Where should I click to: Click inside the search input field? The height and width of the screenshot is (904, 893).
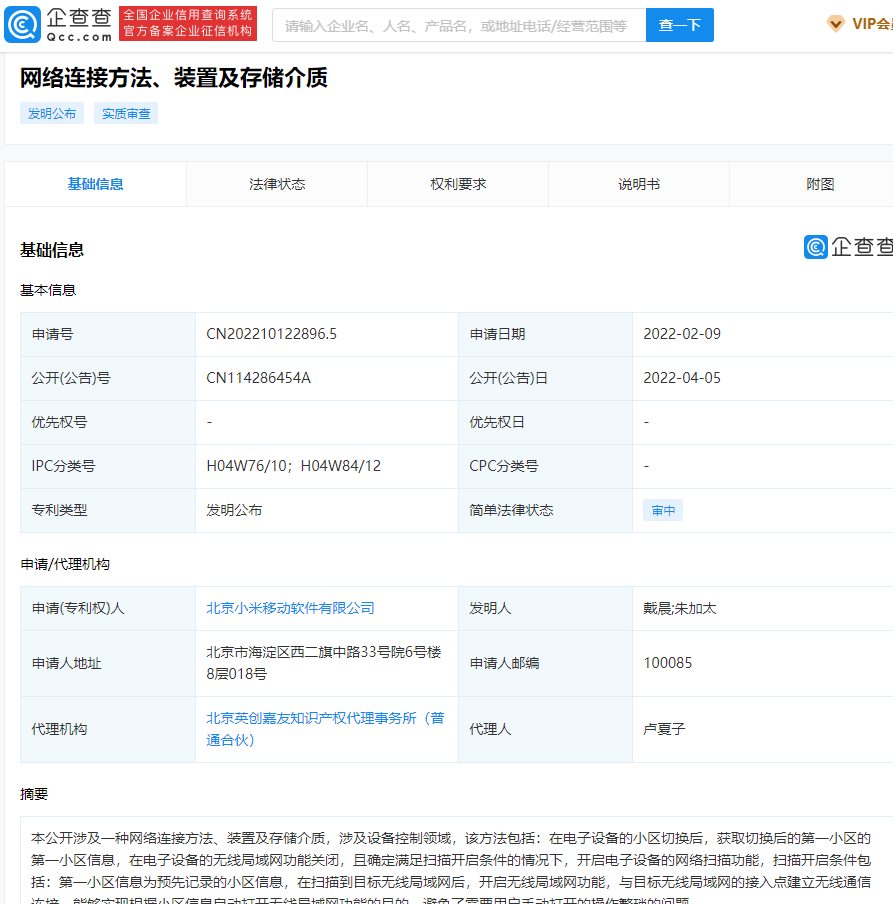point(450,24)
